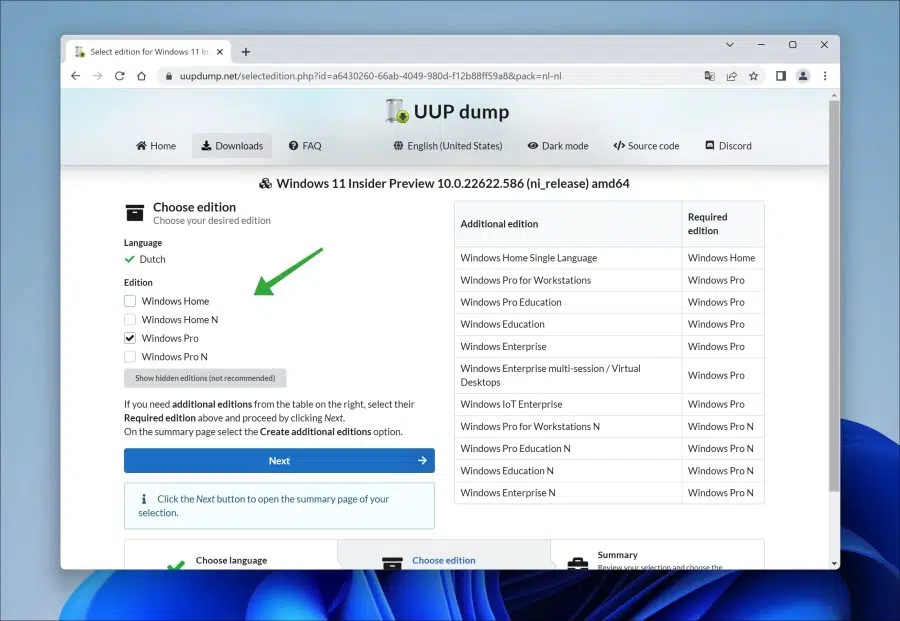The image size is (900, 621).
Task: Share this page via share icon
Action: 732,76
